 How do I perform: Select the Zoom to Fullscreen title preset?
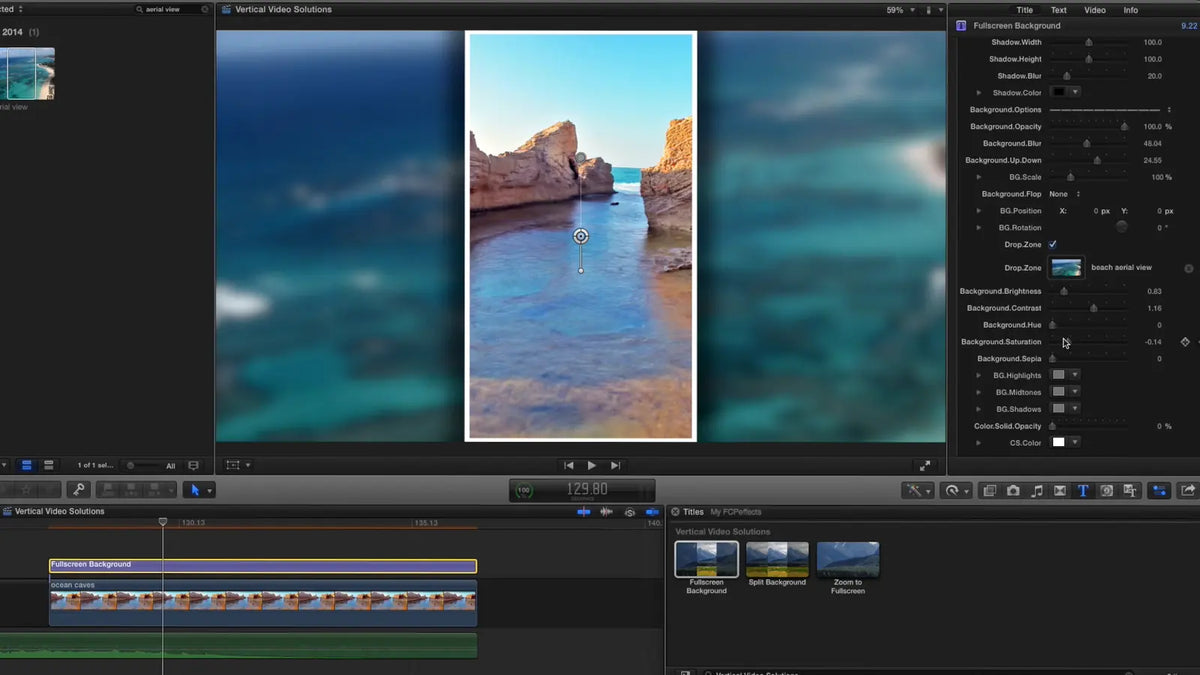click(x=848, y=560)
